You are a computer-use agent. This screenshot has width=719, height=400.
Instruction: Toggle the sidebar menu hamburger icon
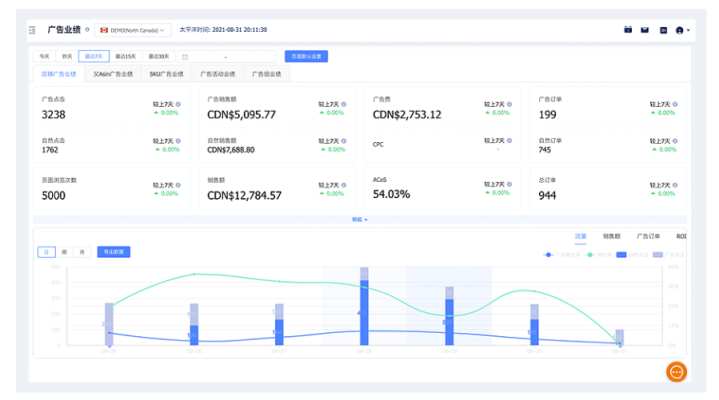pyautogui.click(x=33, y=30)
